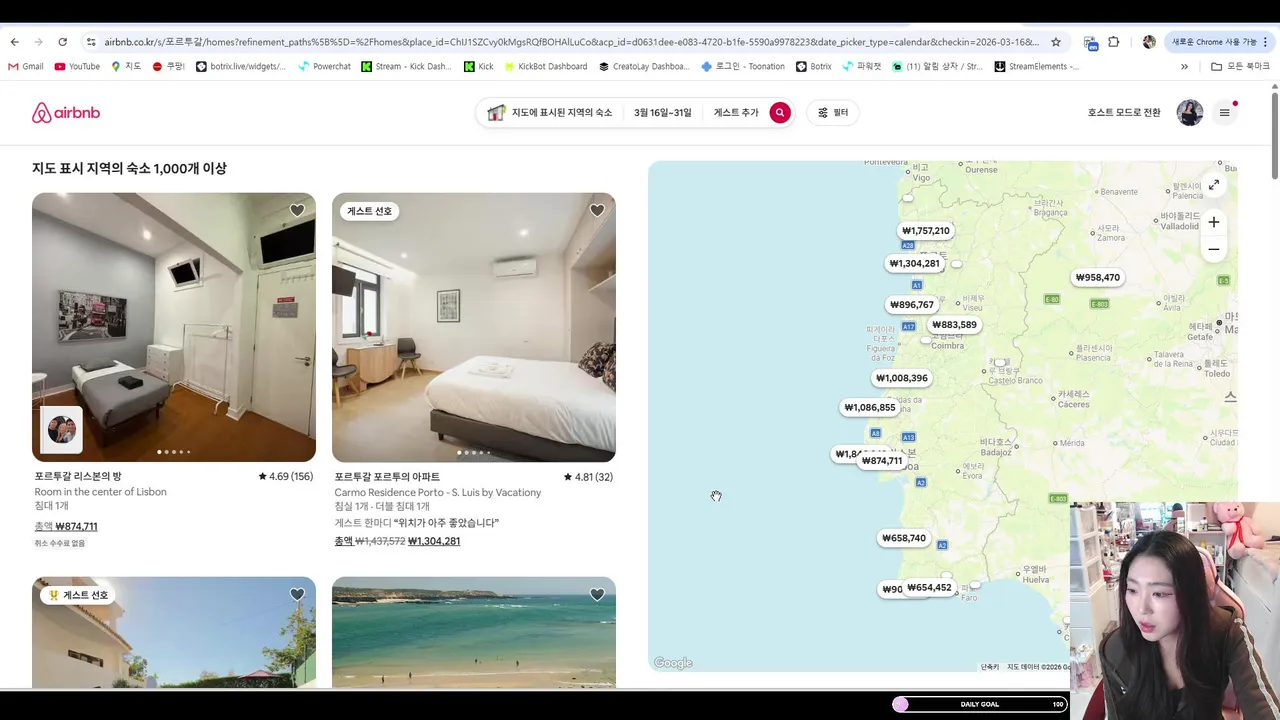Open the Airbnb hamburger menu
This screenshot has height=720, width=1280.
tap(1224, 113)
